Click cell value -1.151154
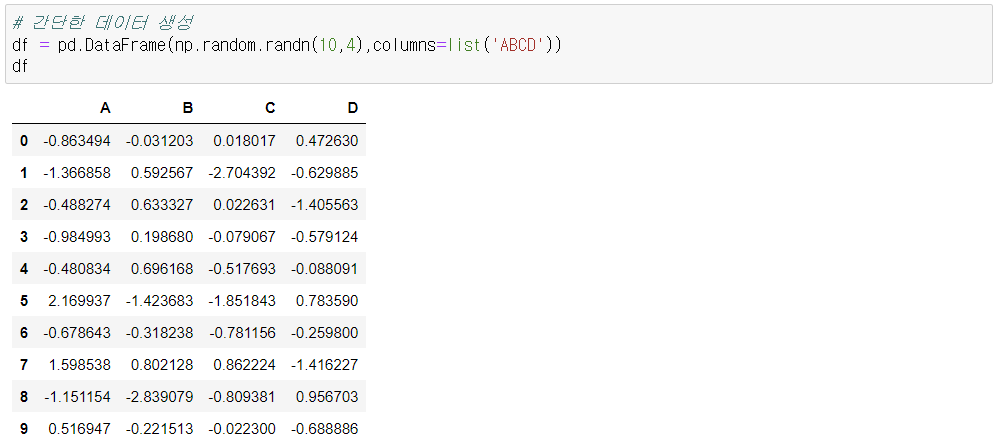995x437 pixels. coord(77,397)
